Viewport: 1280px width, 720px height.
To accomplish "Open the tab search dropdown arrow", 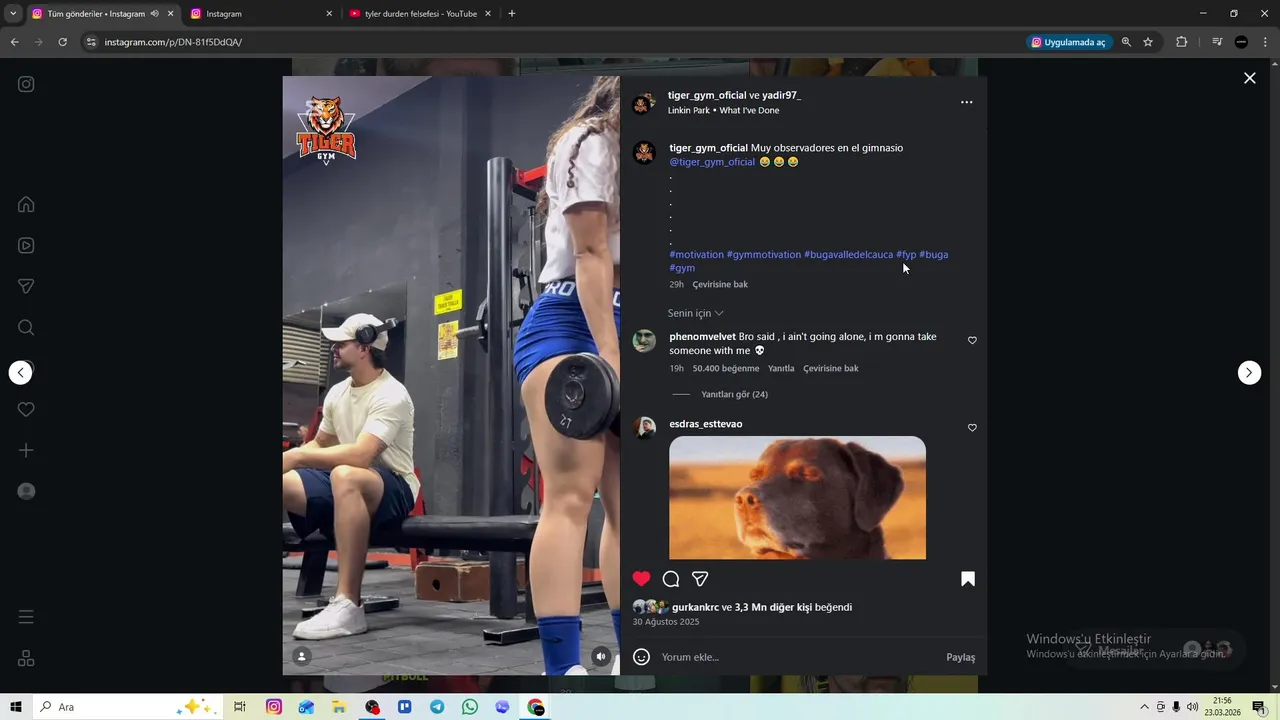I will click(x=13, y=14).
